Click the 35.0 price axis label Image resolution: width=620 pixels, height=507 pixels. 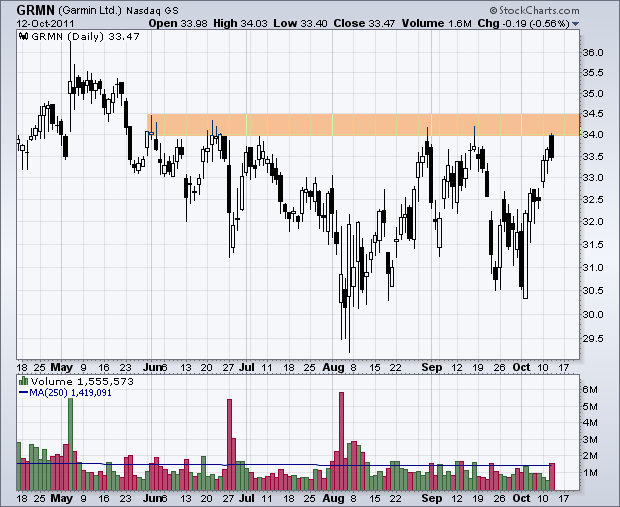[593, 94]
